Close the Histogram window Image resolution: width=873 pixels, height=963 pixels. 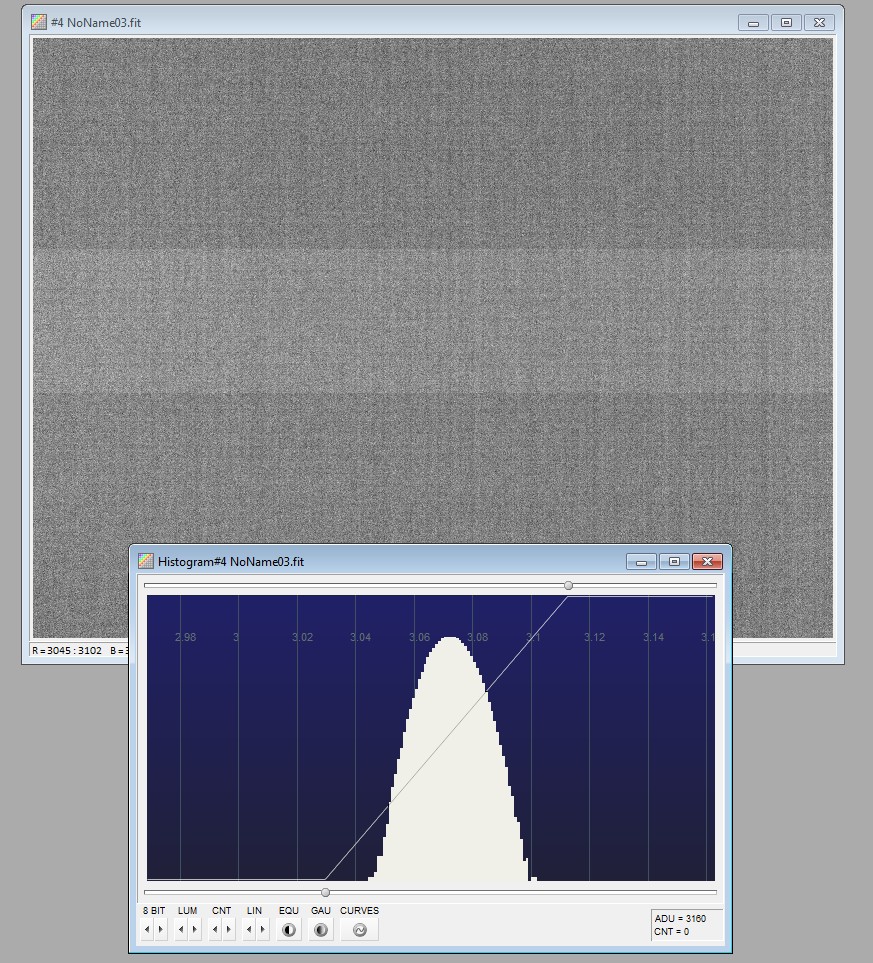[x=707, y=562]
